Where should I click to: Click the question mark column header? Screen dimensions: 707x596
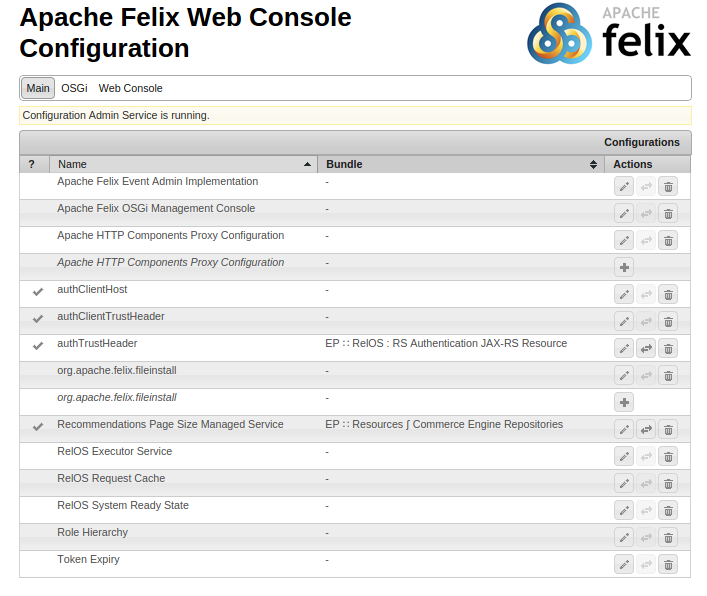(32, 164)
